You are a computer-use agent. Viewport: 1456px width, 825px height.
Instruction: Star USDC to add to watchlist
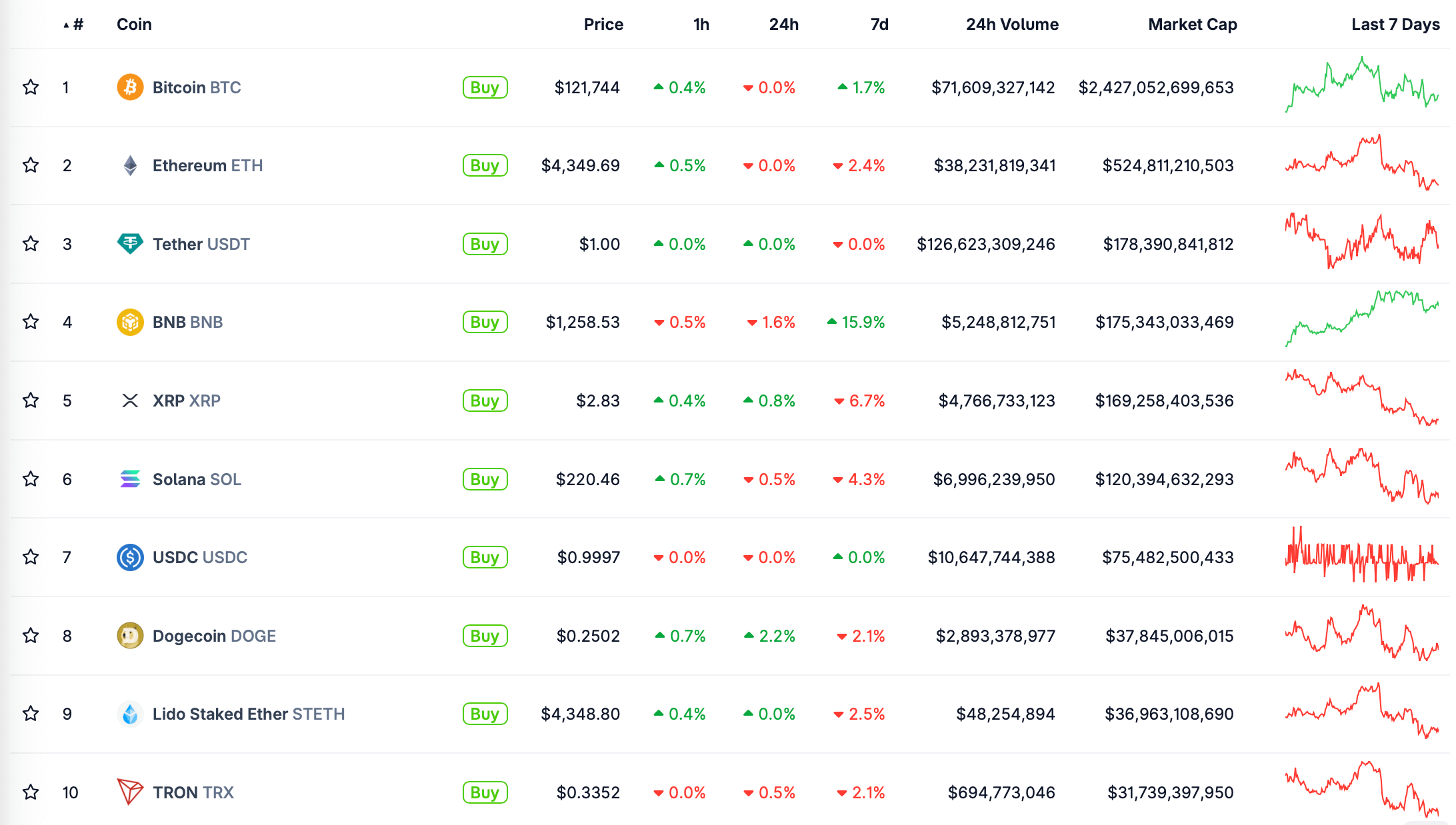[31, 557]
